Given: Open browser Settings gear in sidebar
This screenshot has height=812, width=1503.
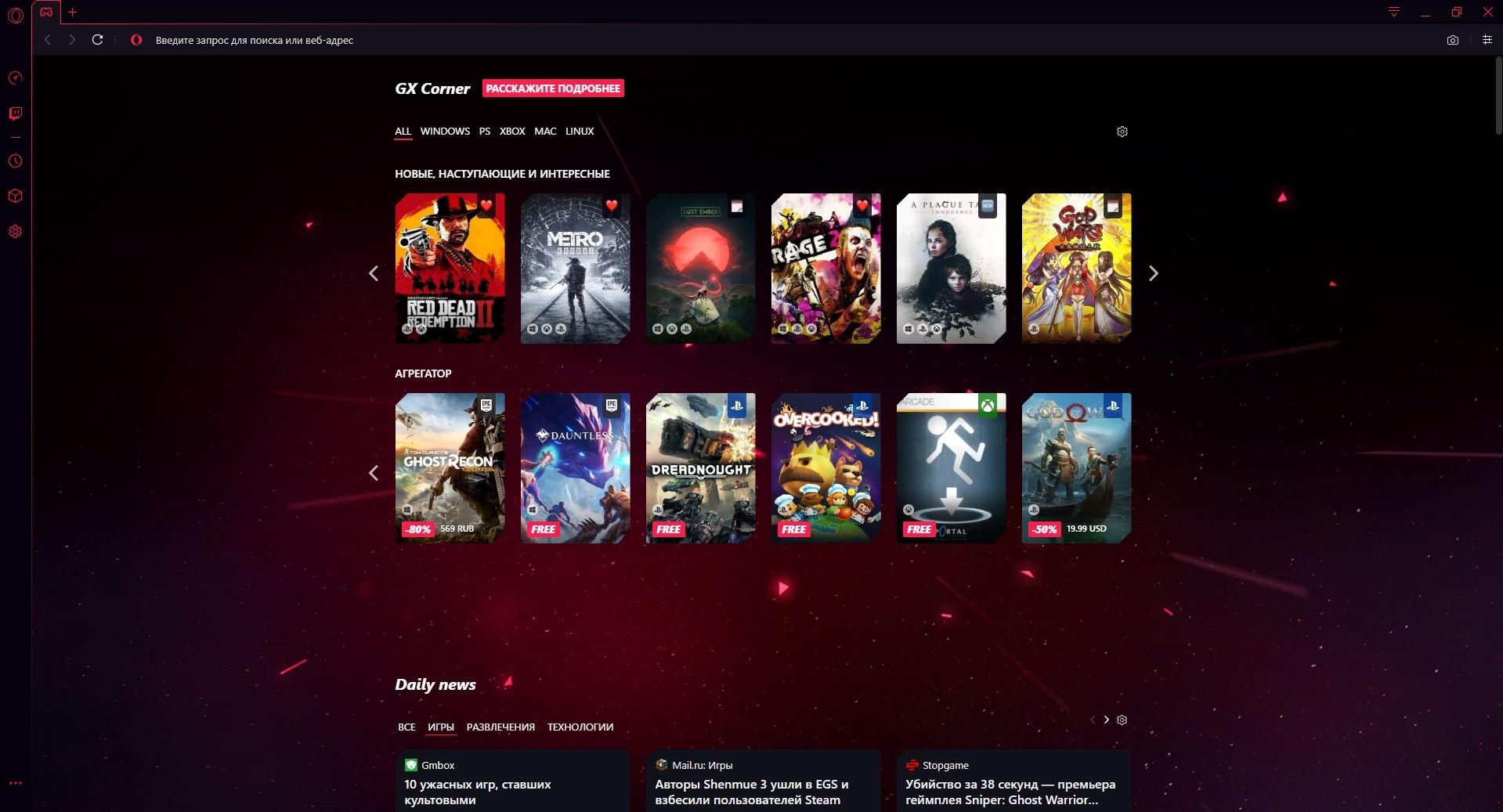Looking at the screenshot, I should pyautogui.click(x=15, y=232).
